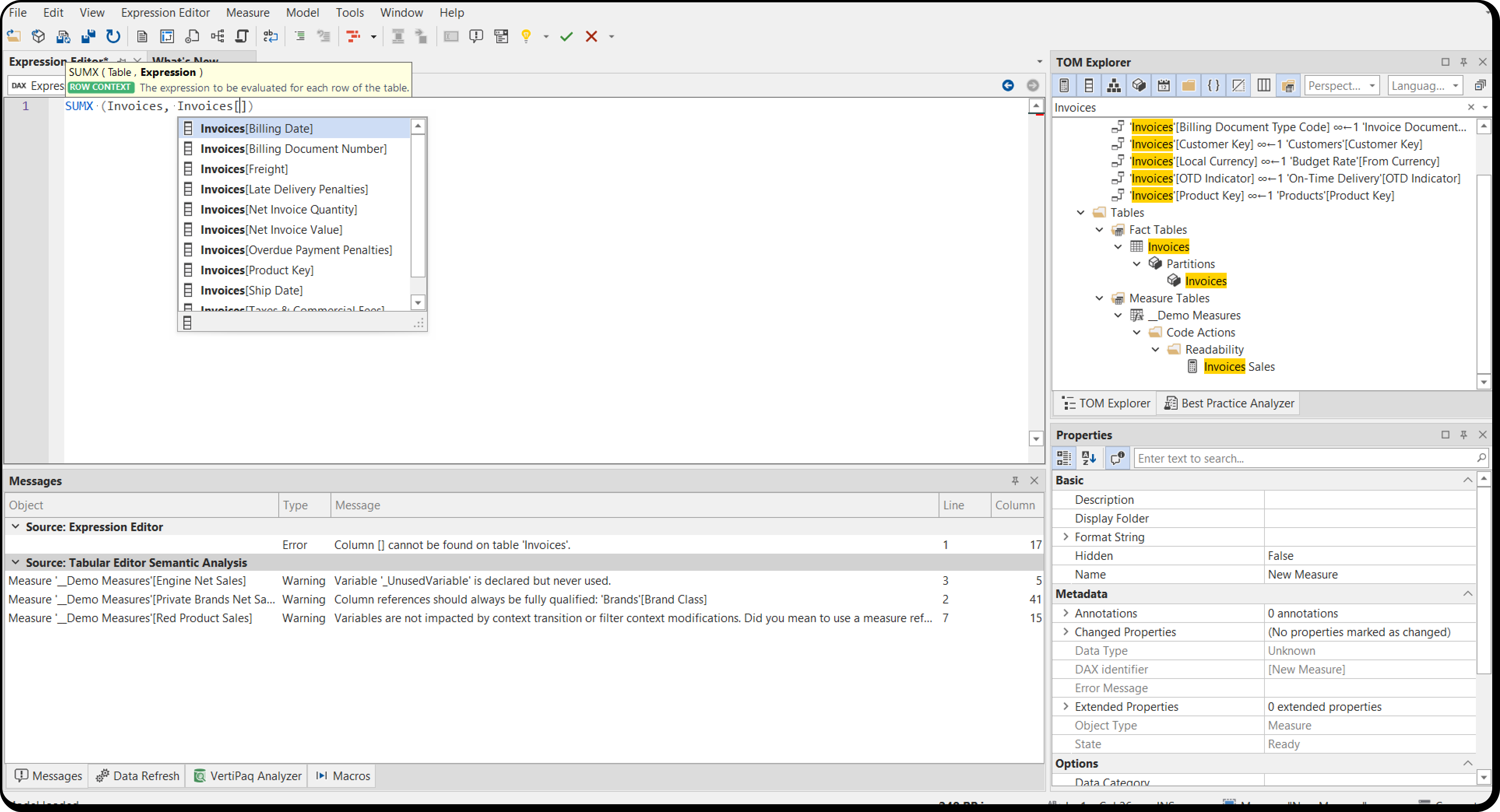Collapse the Measure Tables folder
Viewport: 1500px width, 812px height.
[1099, 298]
